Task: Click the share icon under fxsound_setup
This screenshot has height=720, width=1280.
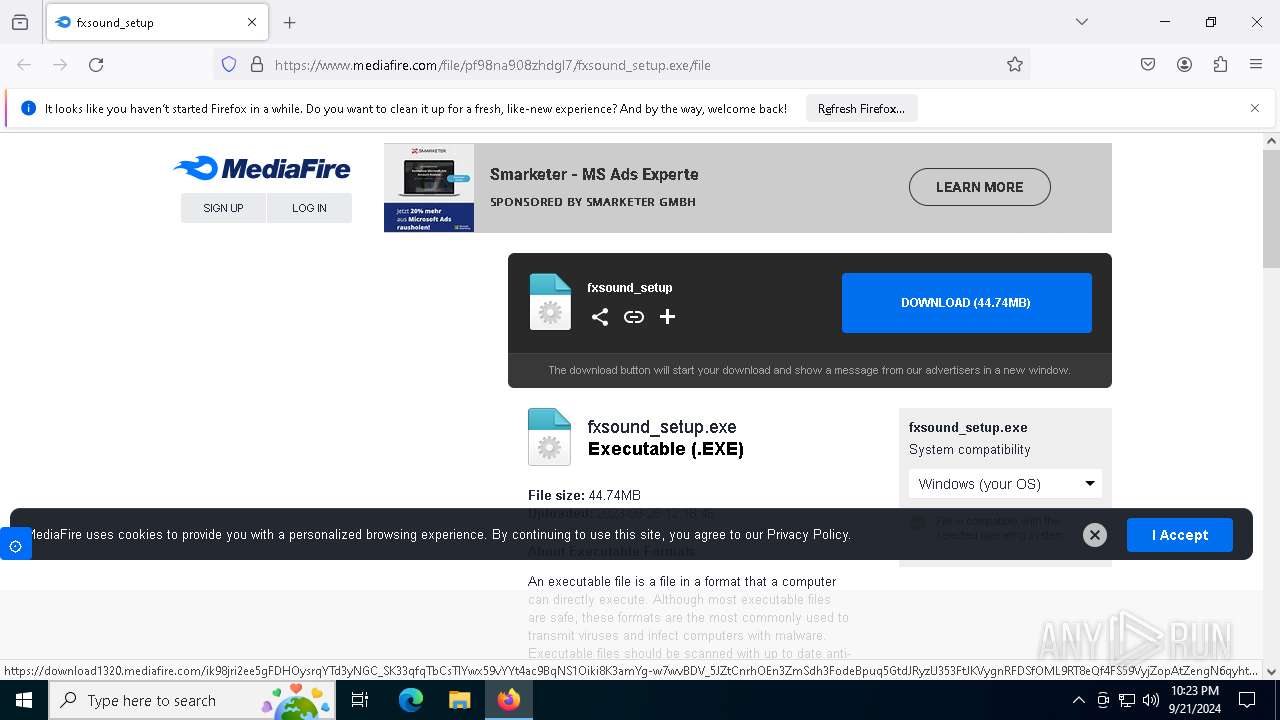Action: pos(600,317)
